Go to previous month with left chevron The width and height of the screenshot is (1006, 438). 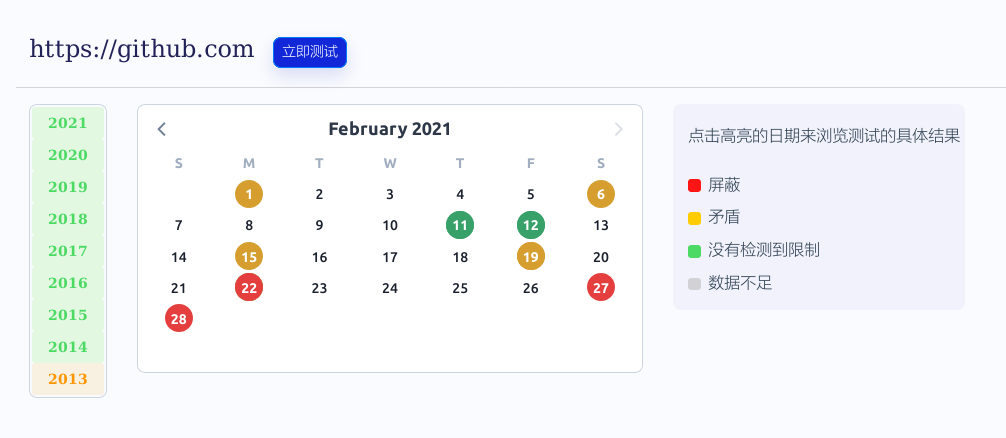pos(162,129)
